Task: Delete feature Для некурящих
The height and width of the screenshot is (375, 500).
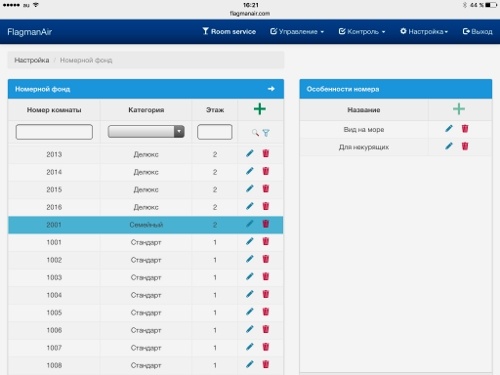Action: pyautogui.click(x=465, y=146)
